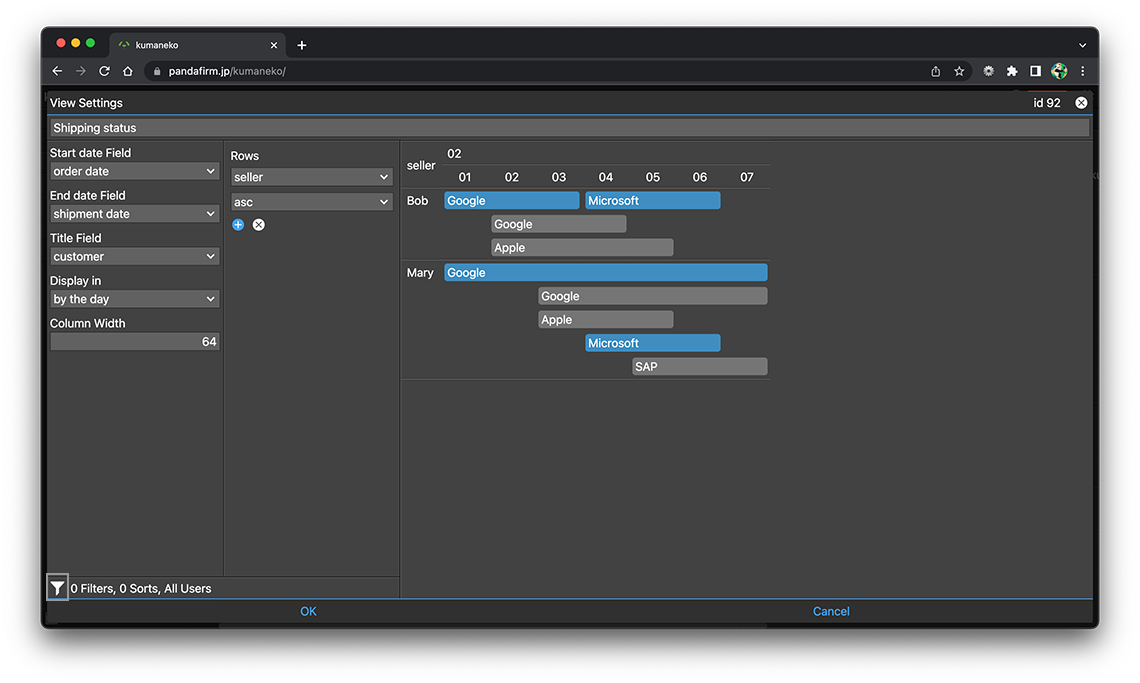Viewport: 1140px width, 683px height.
Task: Click the filter funnel icon
Action: 58,588
